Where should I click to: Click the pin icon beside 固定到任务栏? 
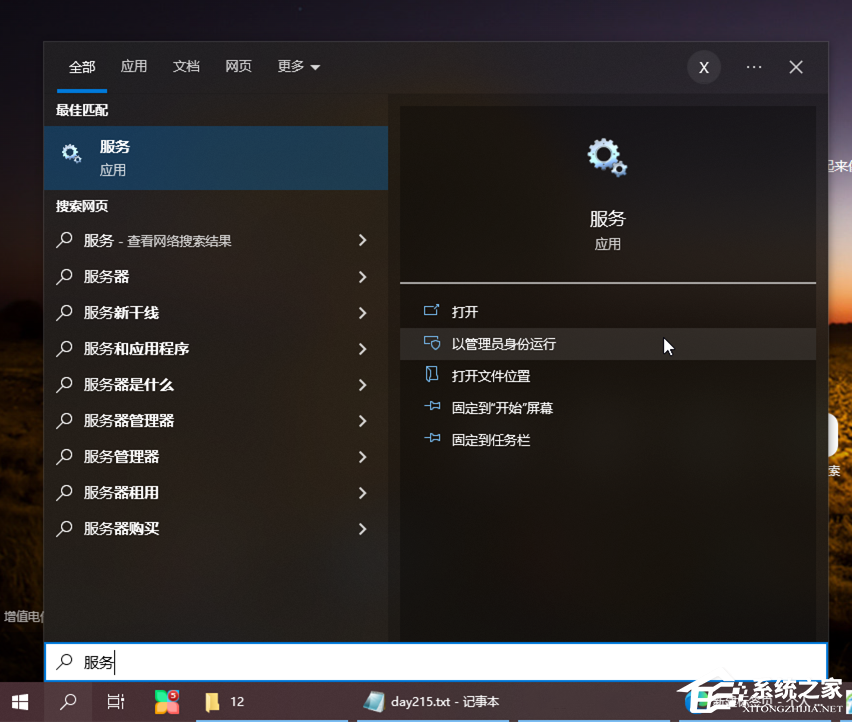[x=432, y=438]
